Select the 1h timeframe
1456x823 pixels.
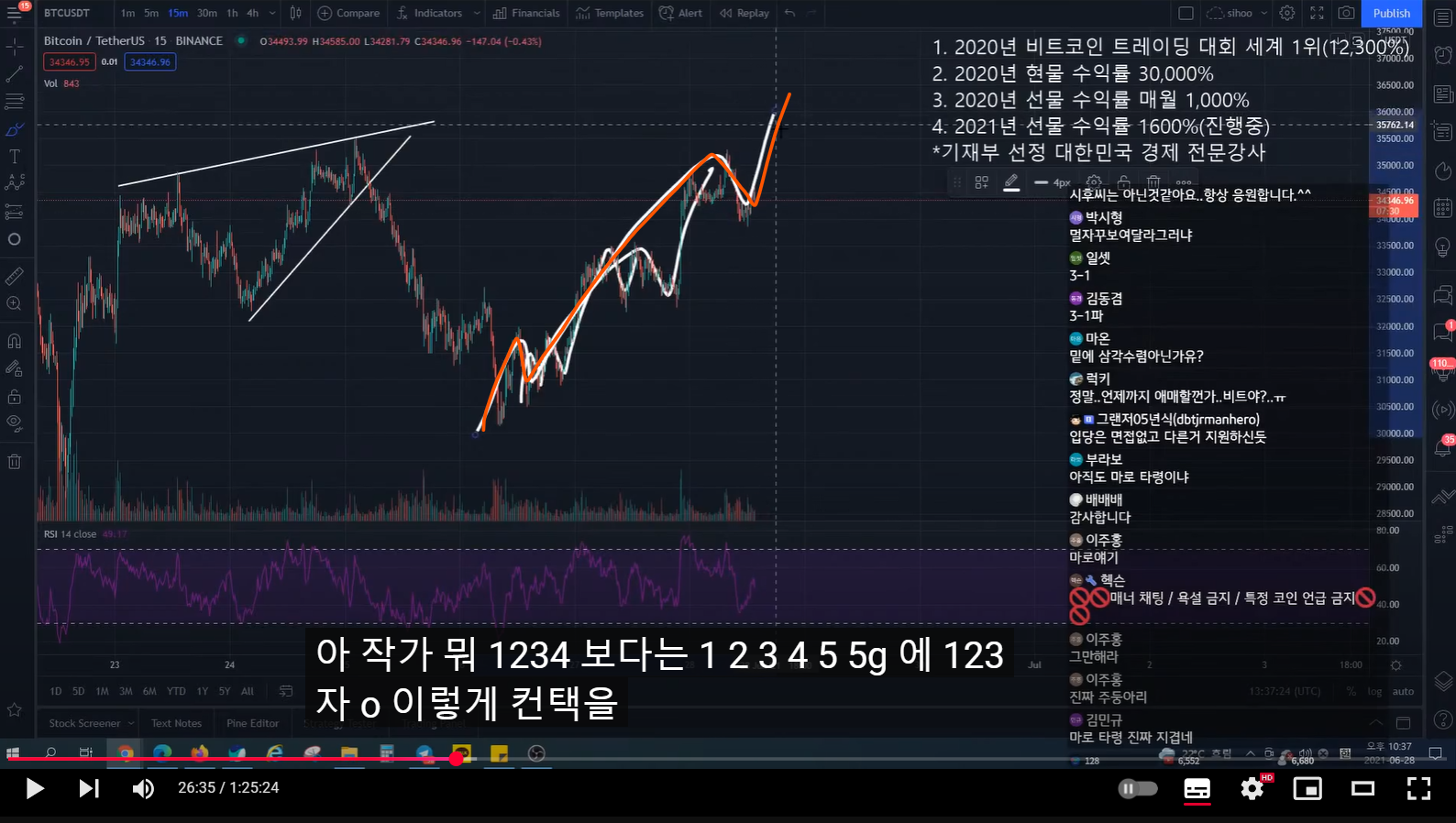(232, 13)
